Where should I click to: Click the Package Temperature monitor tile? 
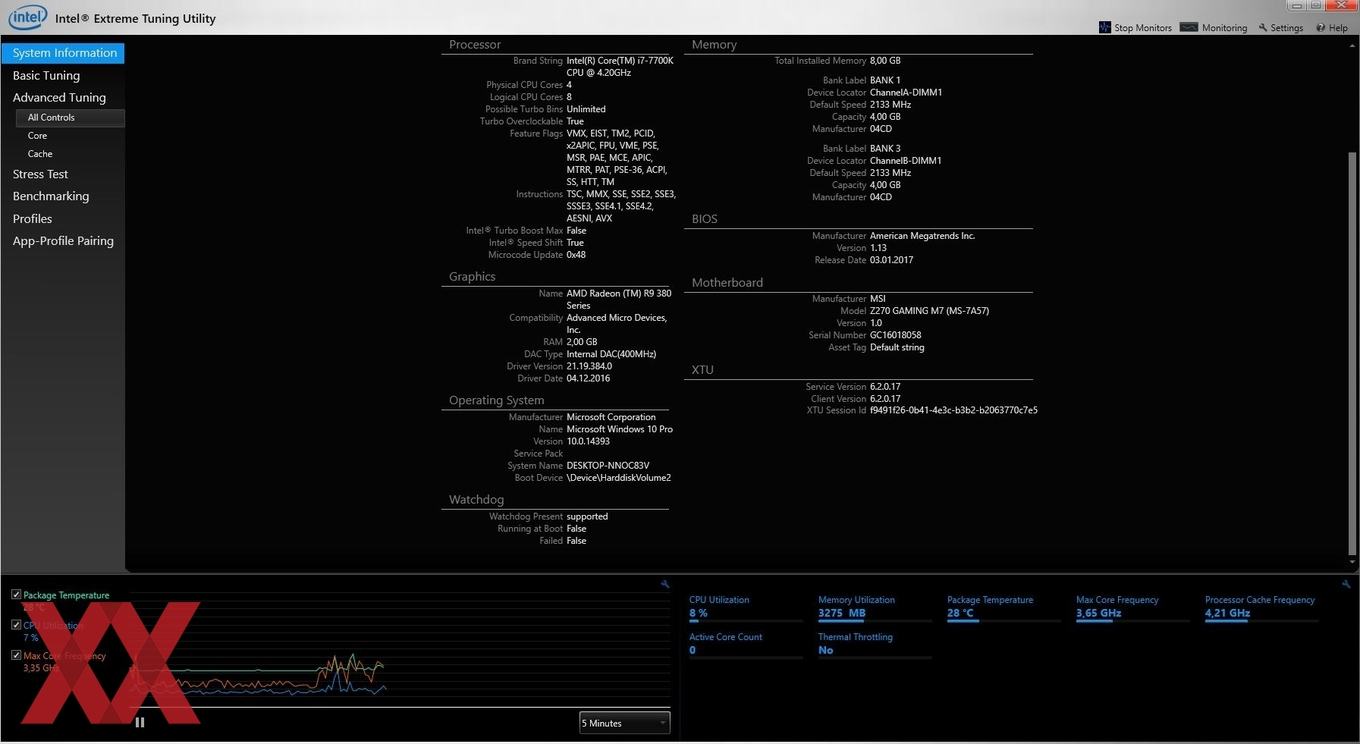coord(1003,608)
